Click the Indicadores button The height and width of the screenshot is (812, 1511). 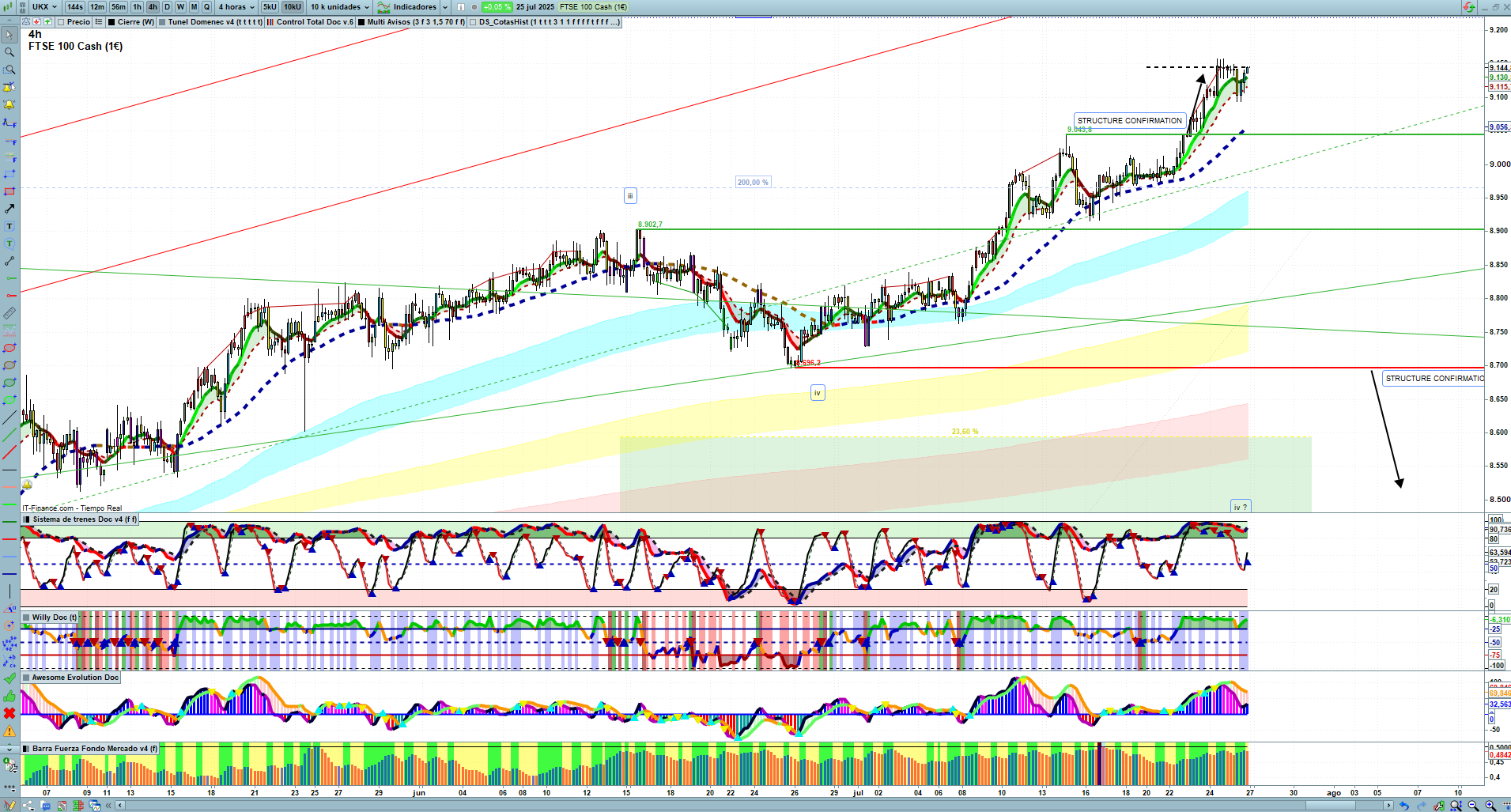(414, 7)
